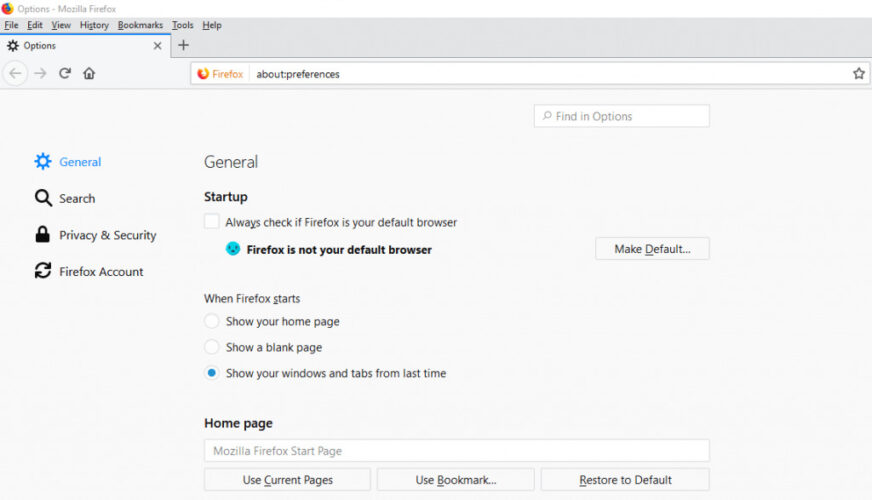The height and width of the screenshot is (500, 872).
Task: Select Show your home page option
Action: pyautogui.click(x=211, y=321)
